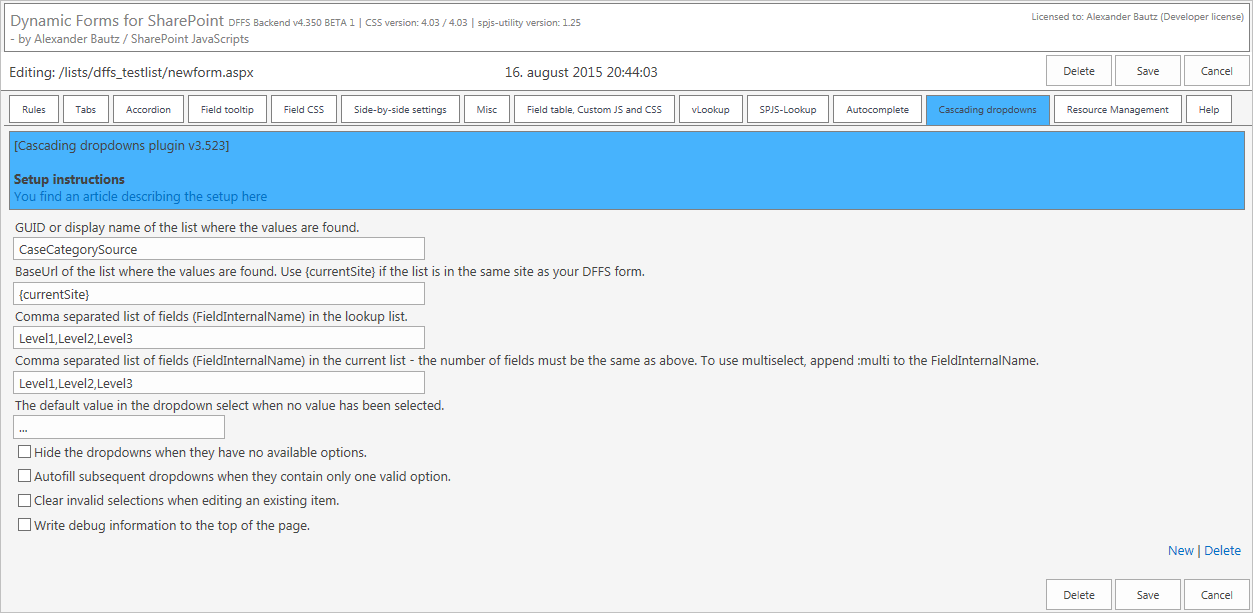1253x613 pixels.
Task: Switch to the Field CSS tab
Action: [x=303, y=109]
